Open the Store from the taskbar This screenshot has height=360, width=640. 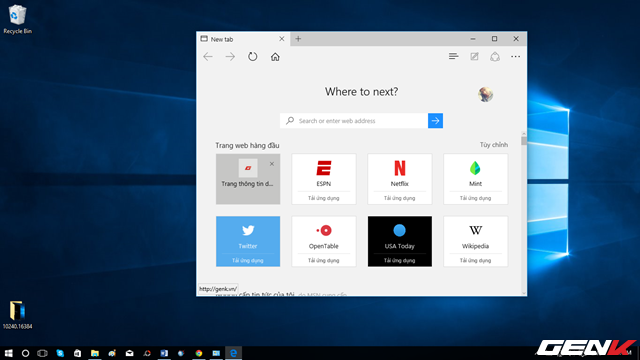pyautogui.click(x=77, y=353)
